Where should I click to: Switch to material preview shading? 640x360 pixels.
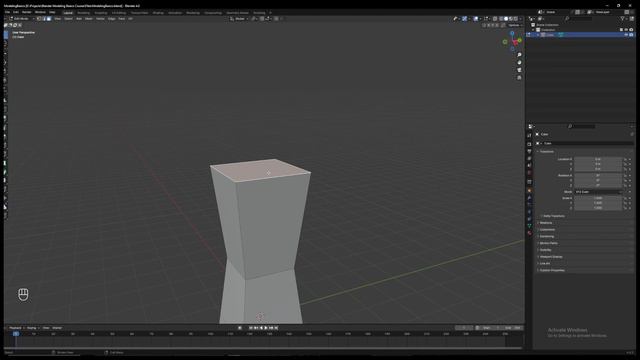click(x=511, y=19)
